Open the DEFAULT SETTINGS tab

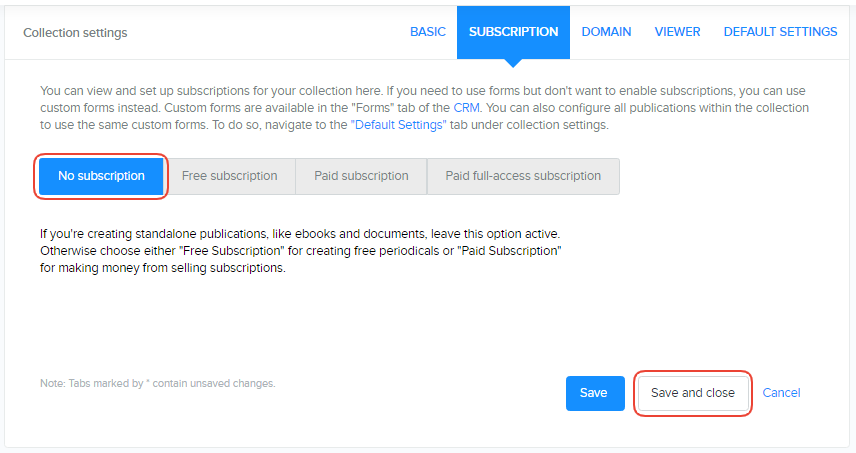[780, 32]
